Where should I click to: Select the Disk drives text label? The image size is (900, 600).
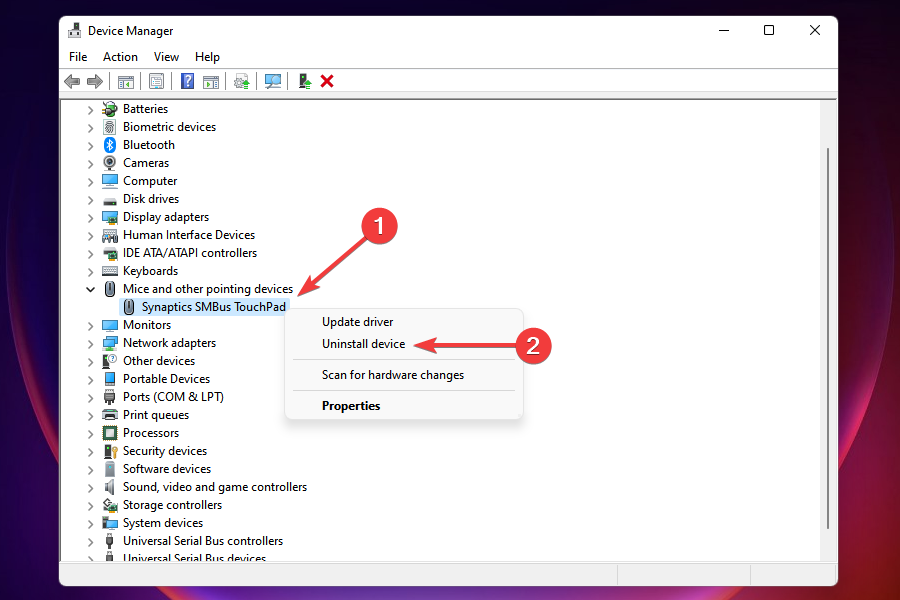[x=151, y=199]
